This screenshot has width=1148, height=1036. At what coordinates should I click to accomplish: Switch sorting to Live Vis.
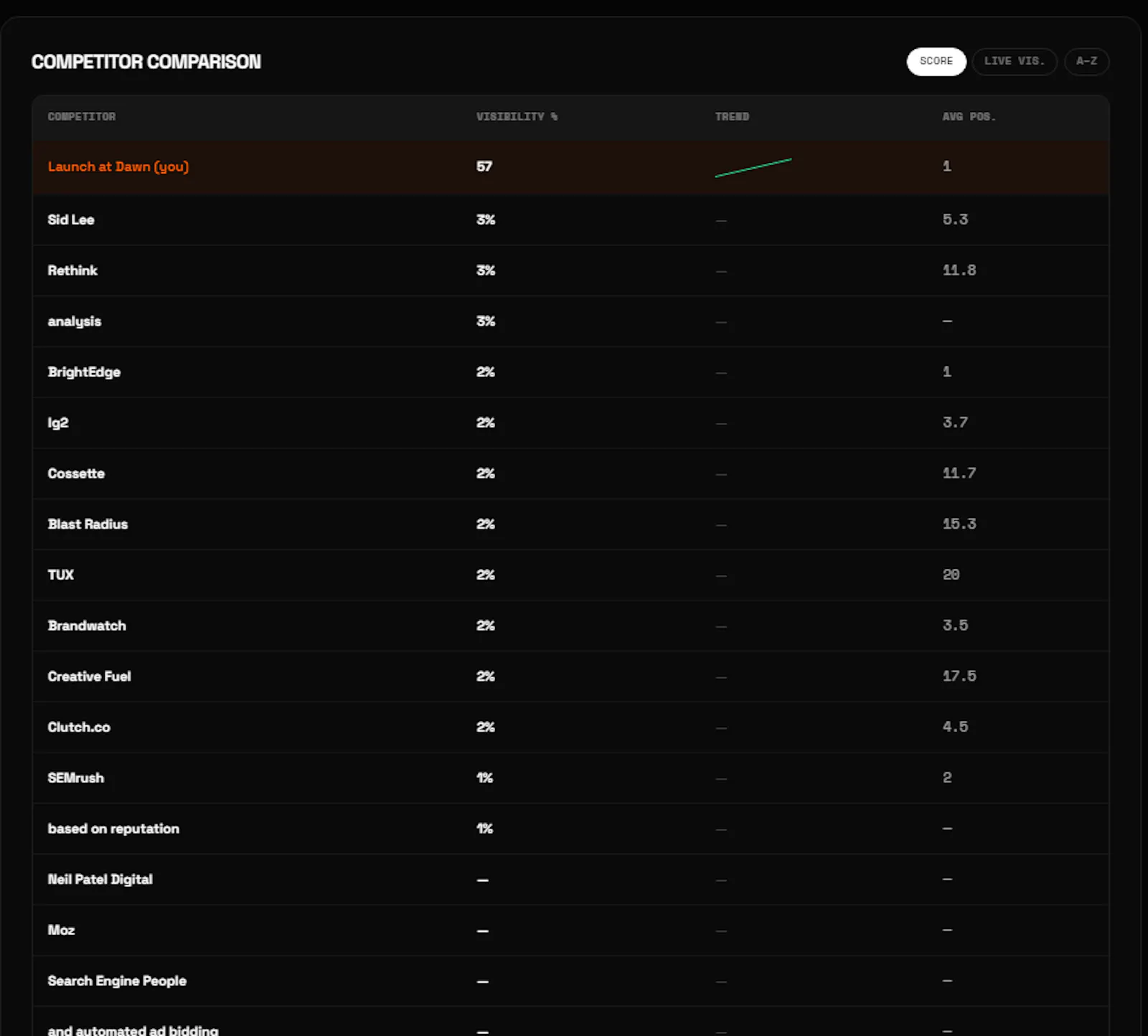tap(1015, 61)
